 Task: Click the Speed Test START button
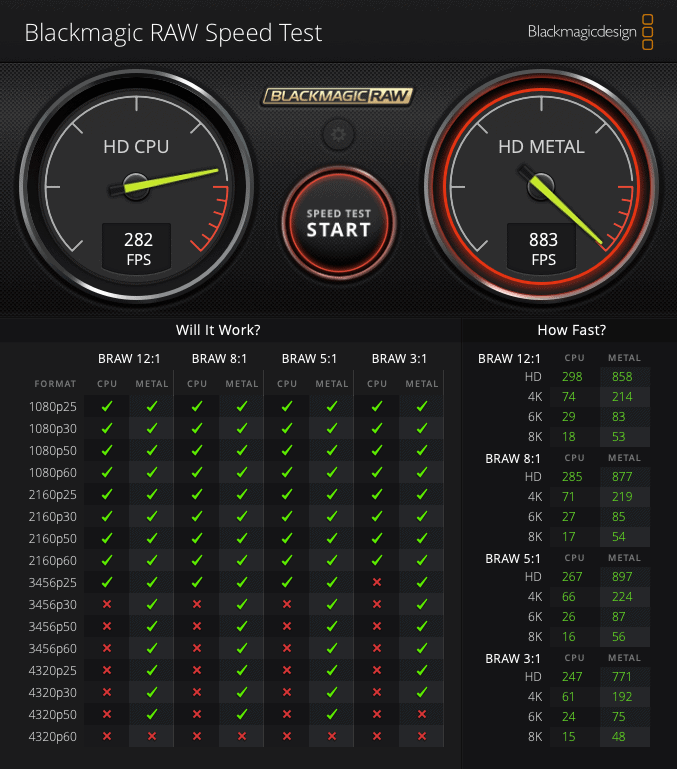tap(338, 222)
